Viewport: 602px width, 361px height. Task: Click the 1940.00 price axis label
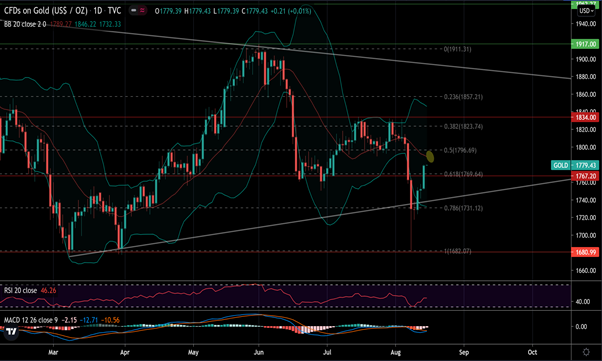tap(585, 24)
